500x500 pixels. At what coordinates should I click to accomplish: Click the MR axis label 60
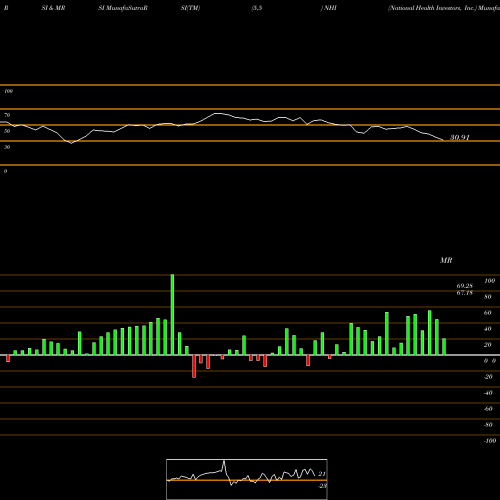click(488, 313)
